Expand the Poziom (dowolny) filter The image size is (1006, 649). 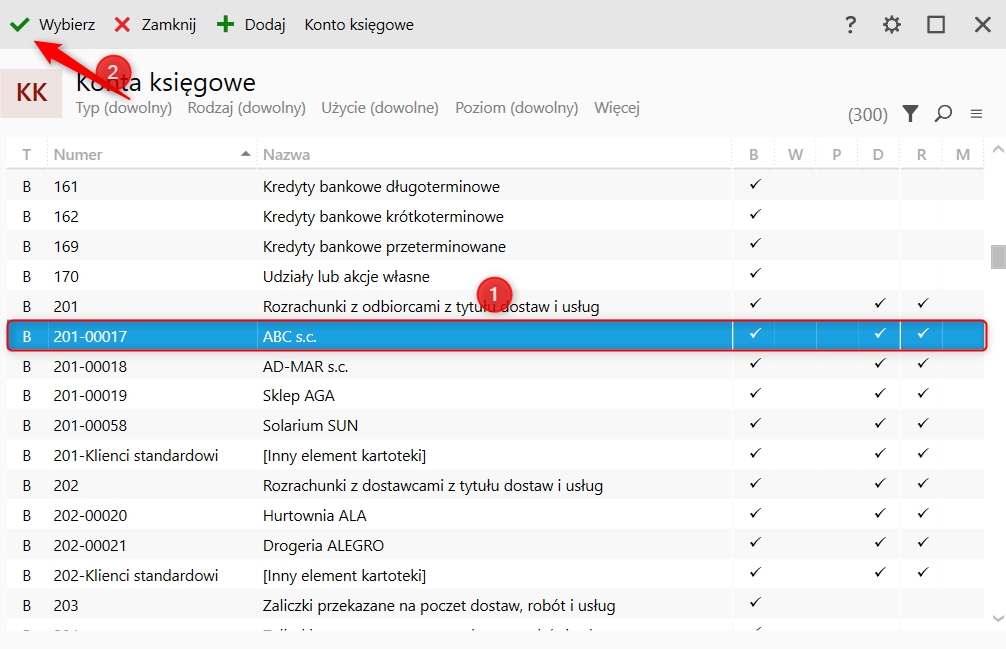pyautogui.click(x=516, y=108)
